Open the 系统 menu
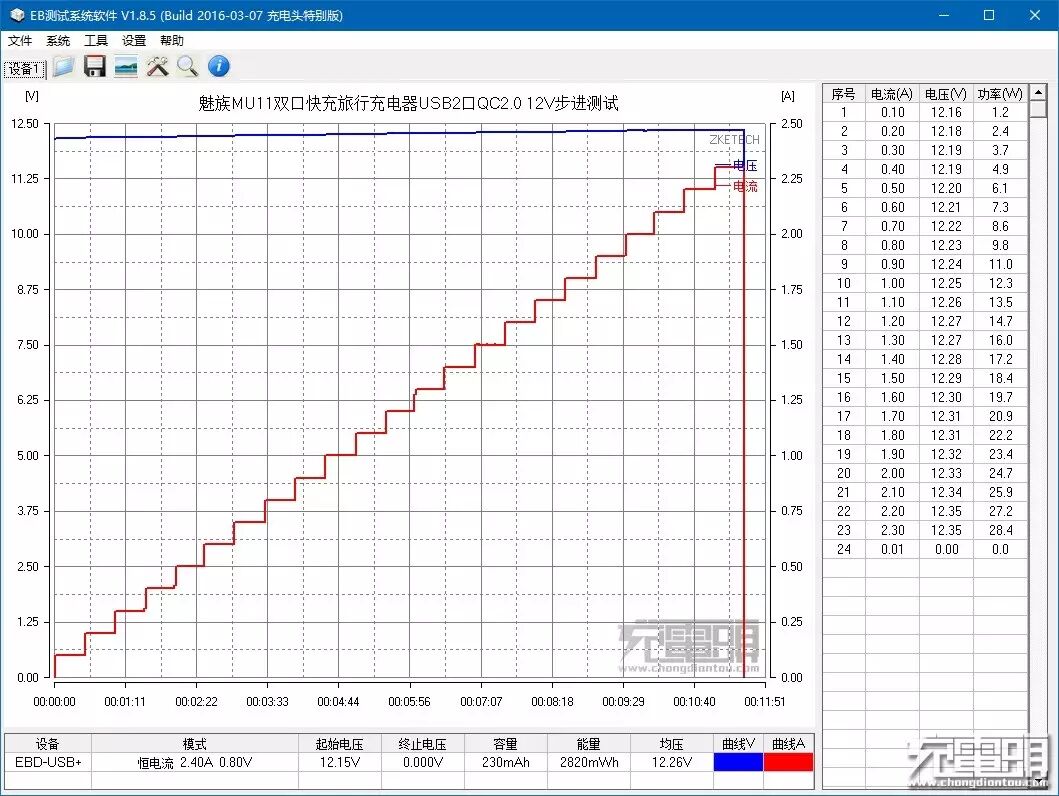 click(x=58, y=41)
